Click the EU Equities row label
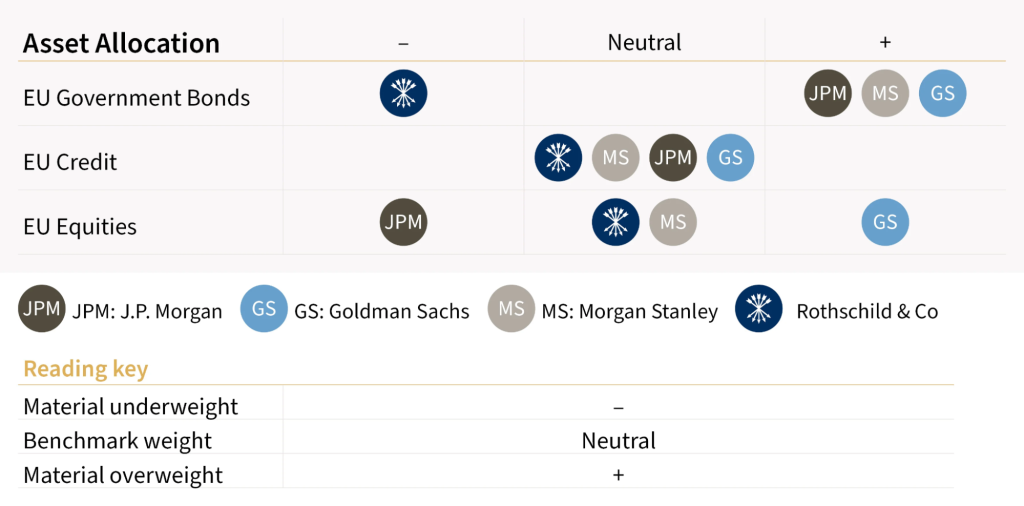 80,226
